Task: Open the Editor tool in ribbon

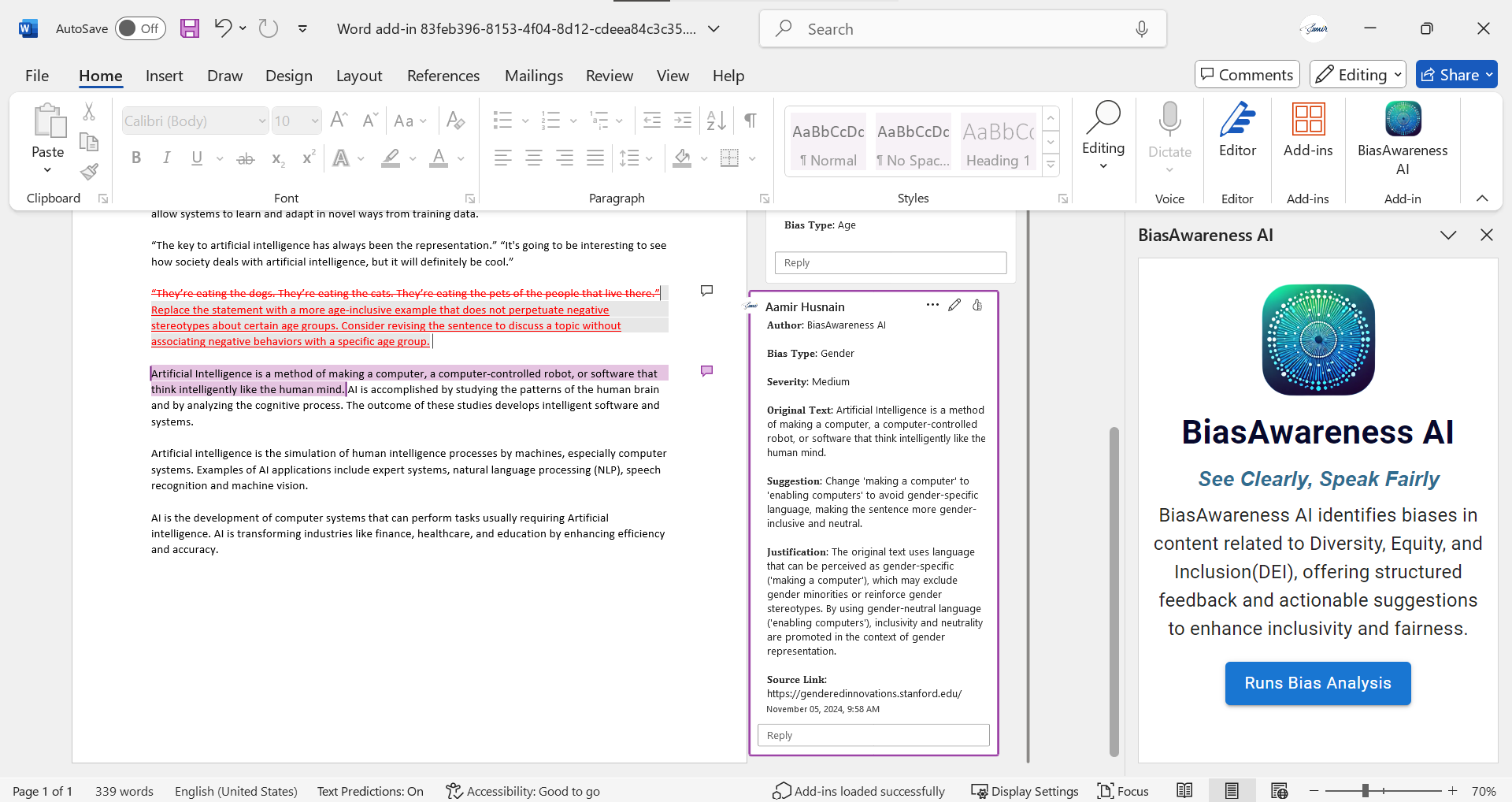Action: (1237, 131)
